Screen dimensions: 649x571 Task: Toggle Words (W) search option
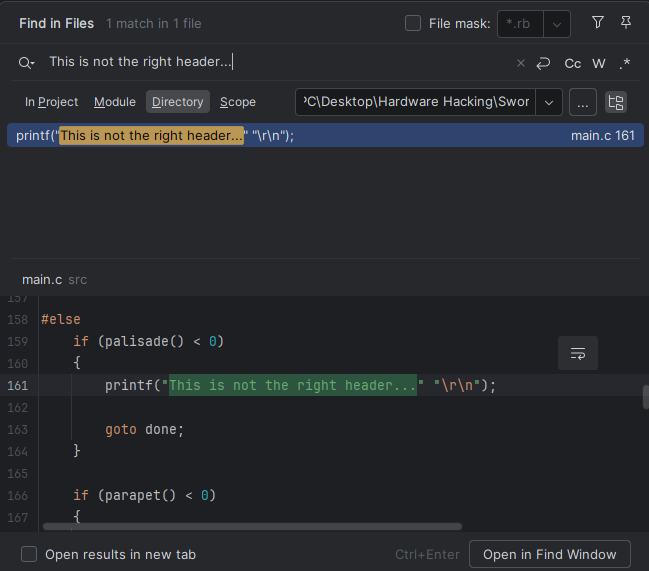click(599, 63)
